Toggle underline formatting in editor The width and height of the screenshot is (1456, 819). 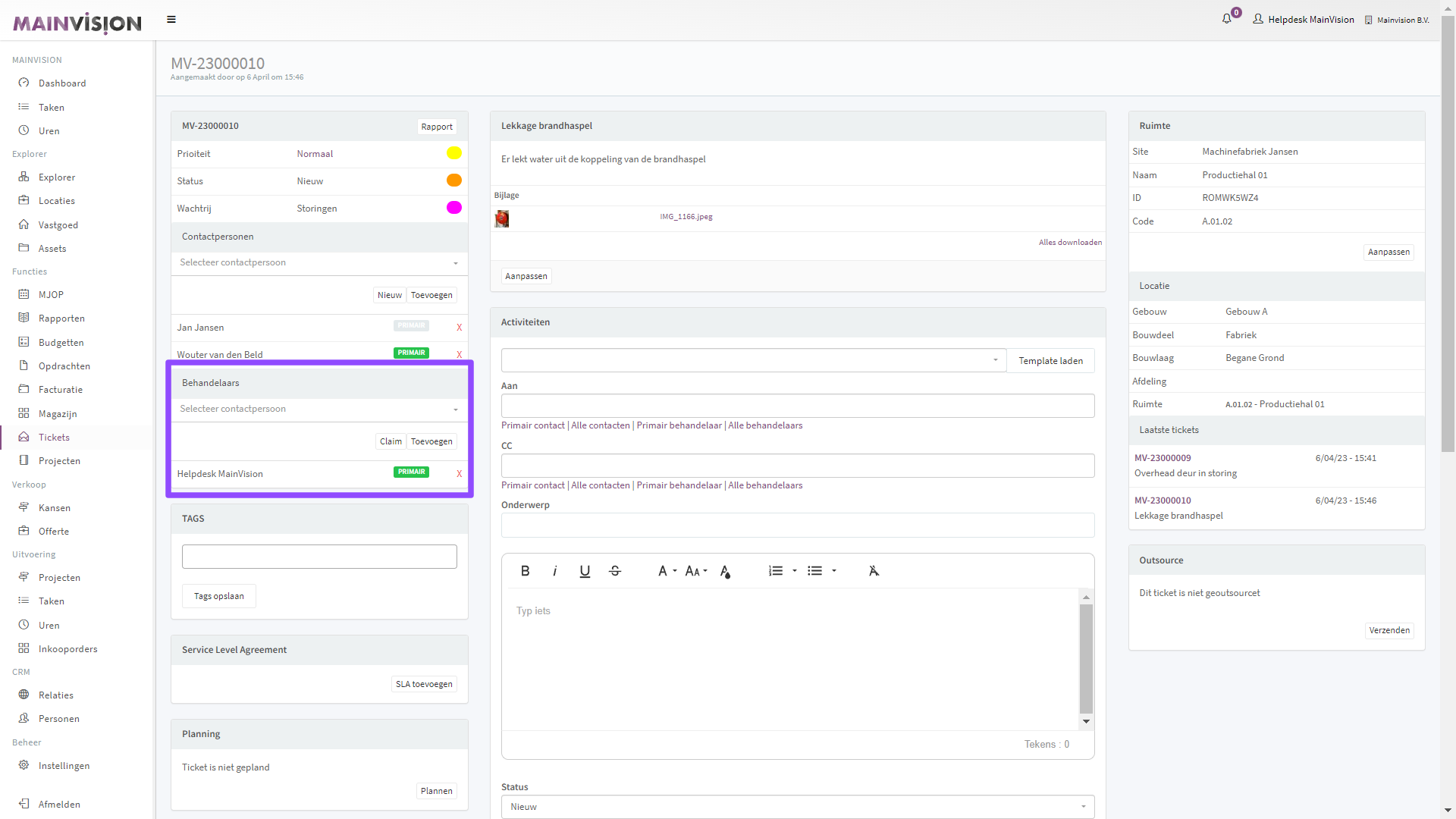tap(585, 571)
